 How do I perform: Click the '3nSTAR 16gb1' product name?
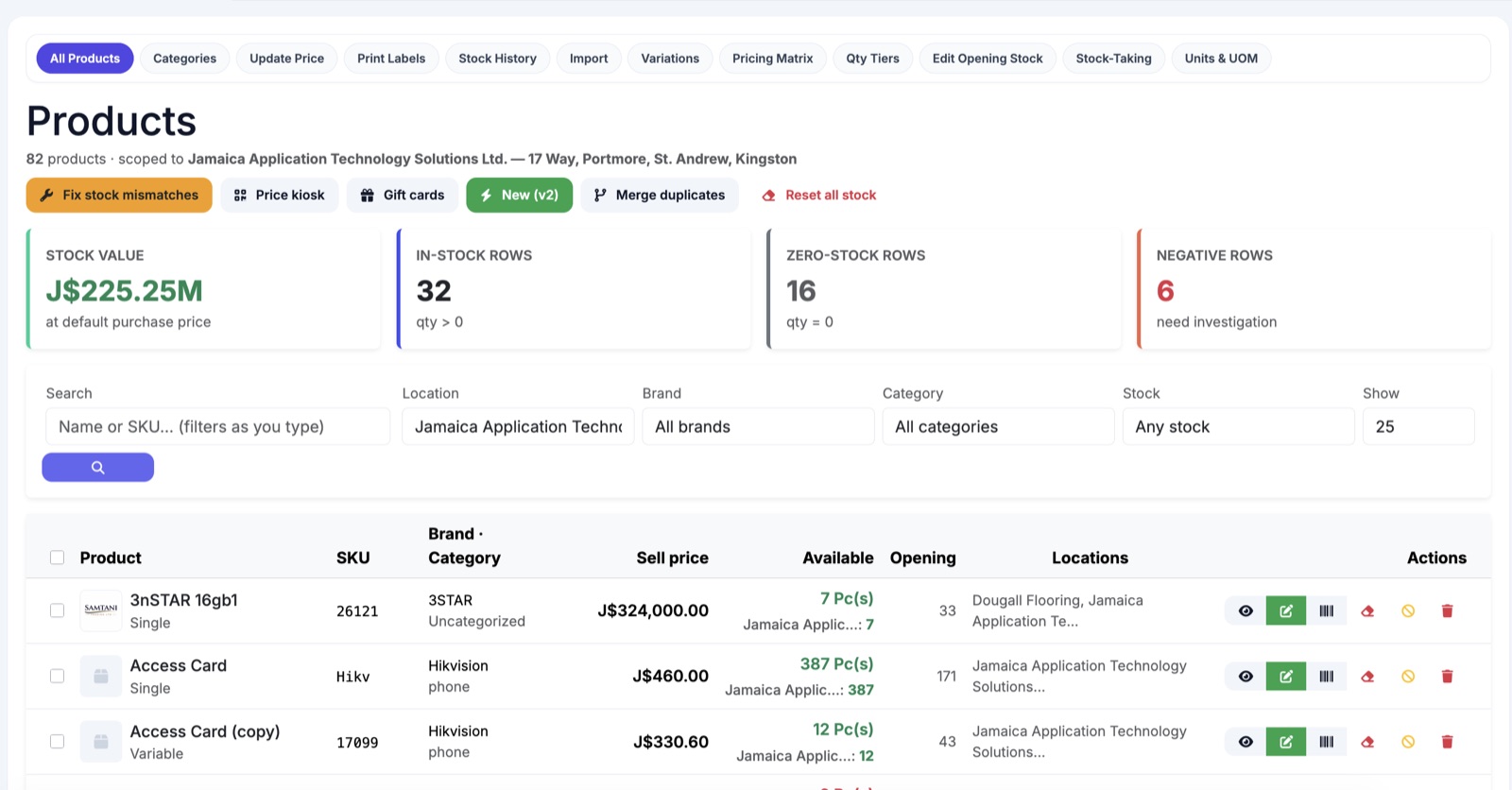pyautogui.click(x=183, y=600)
